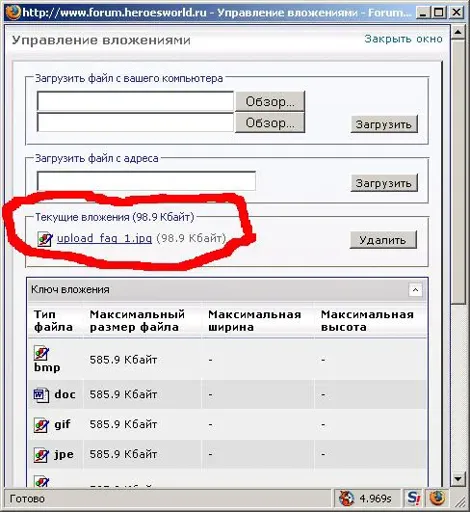Click Загрузить to upload from address
This screenshot has width=470, height=512.
pyautogui.click(x=384, y=183)
